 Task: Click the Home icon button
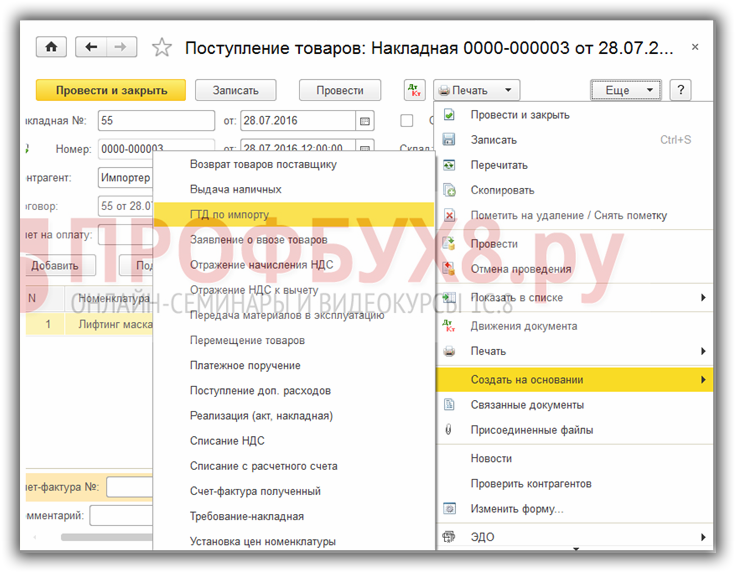[50, 47]
